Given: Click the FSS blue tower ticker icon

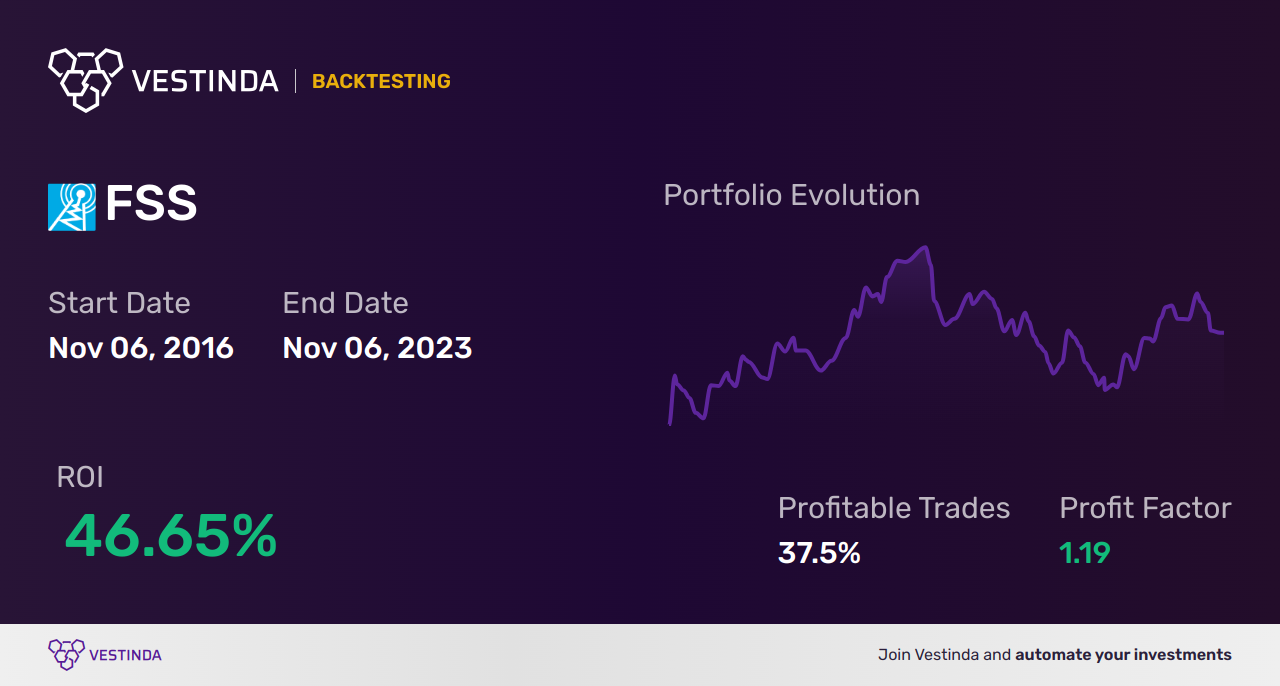Looking at the screenshot, I should tap(72, 207).
